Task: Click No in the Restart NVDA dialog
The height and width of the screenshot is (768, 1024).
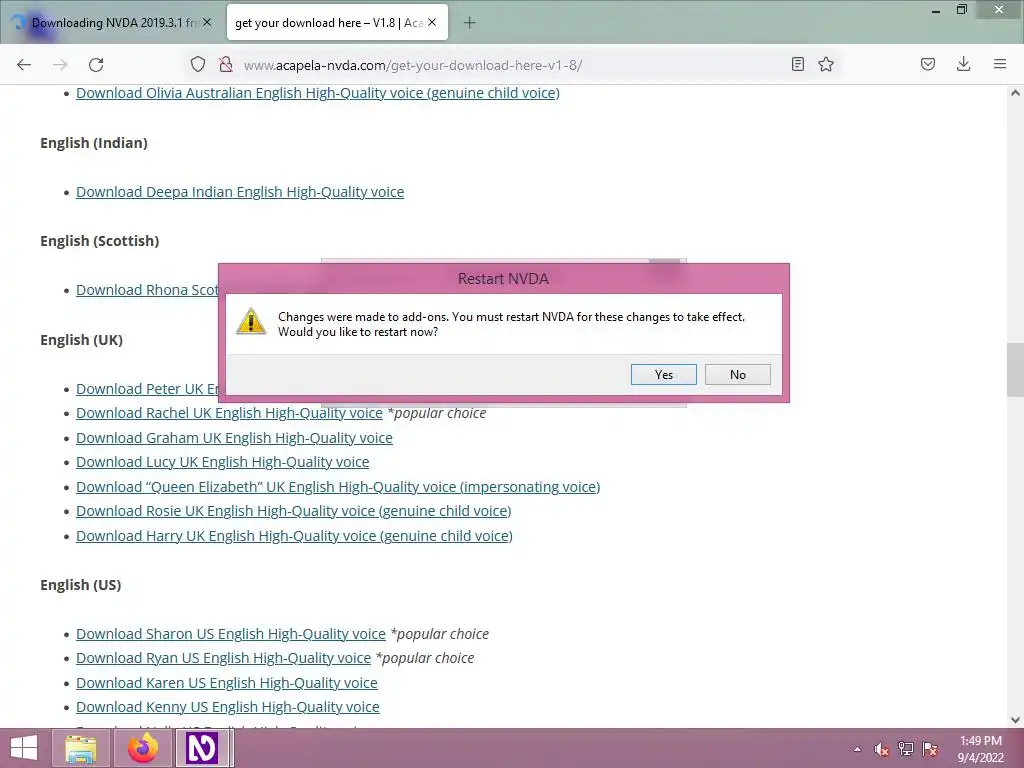Action: click(738, 375)
